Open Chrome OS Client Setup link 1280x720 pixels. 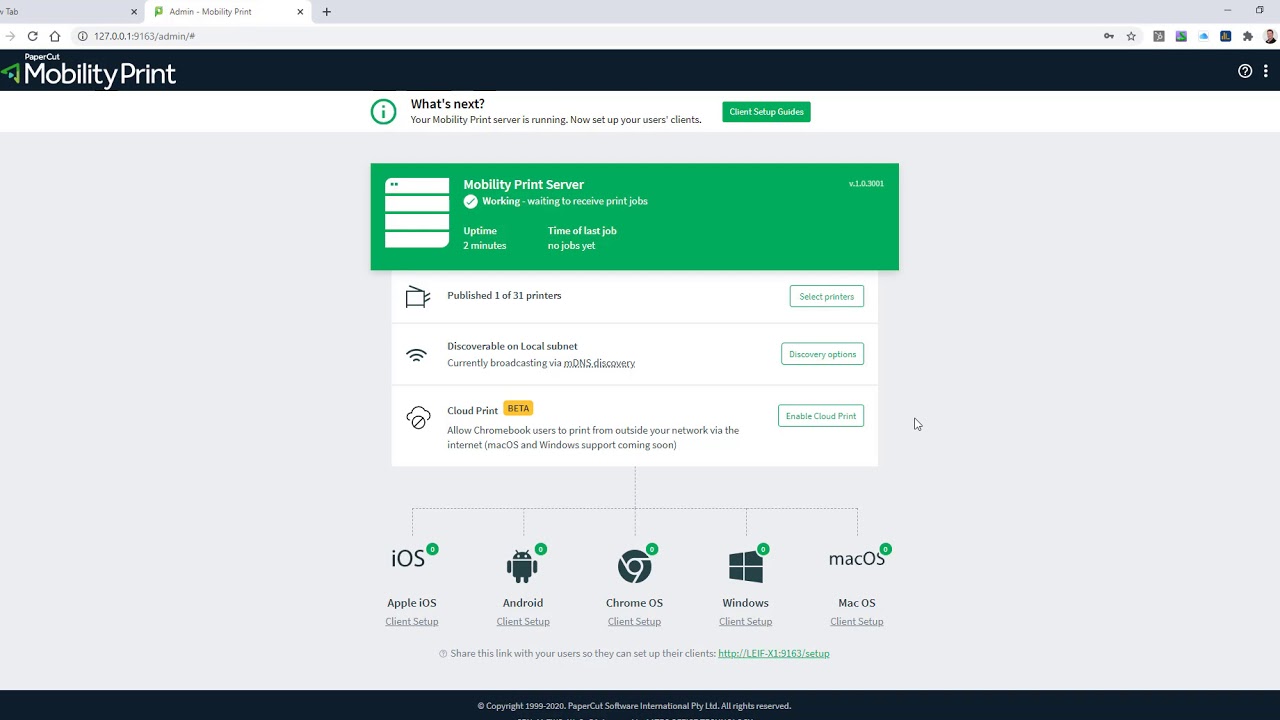coord(634,622)
